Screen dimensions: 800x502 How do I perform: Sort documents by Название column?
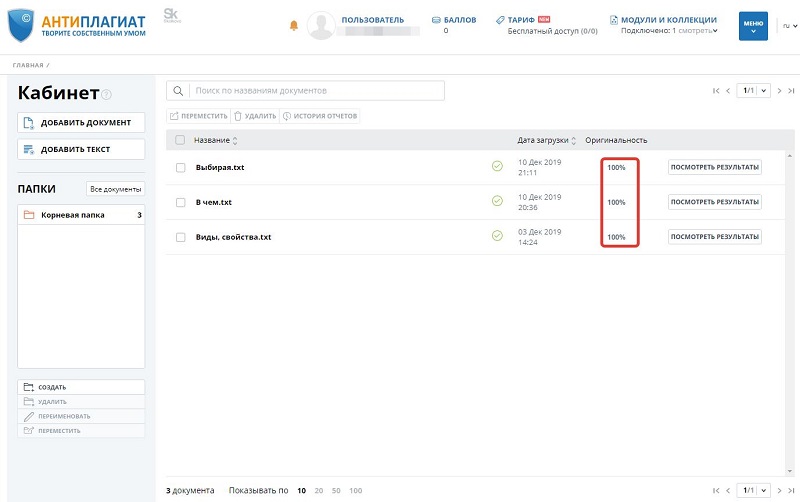pyautogui.click(x=215, y=140)
